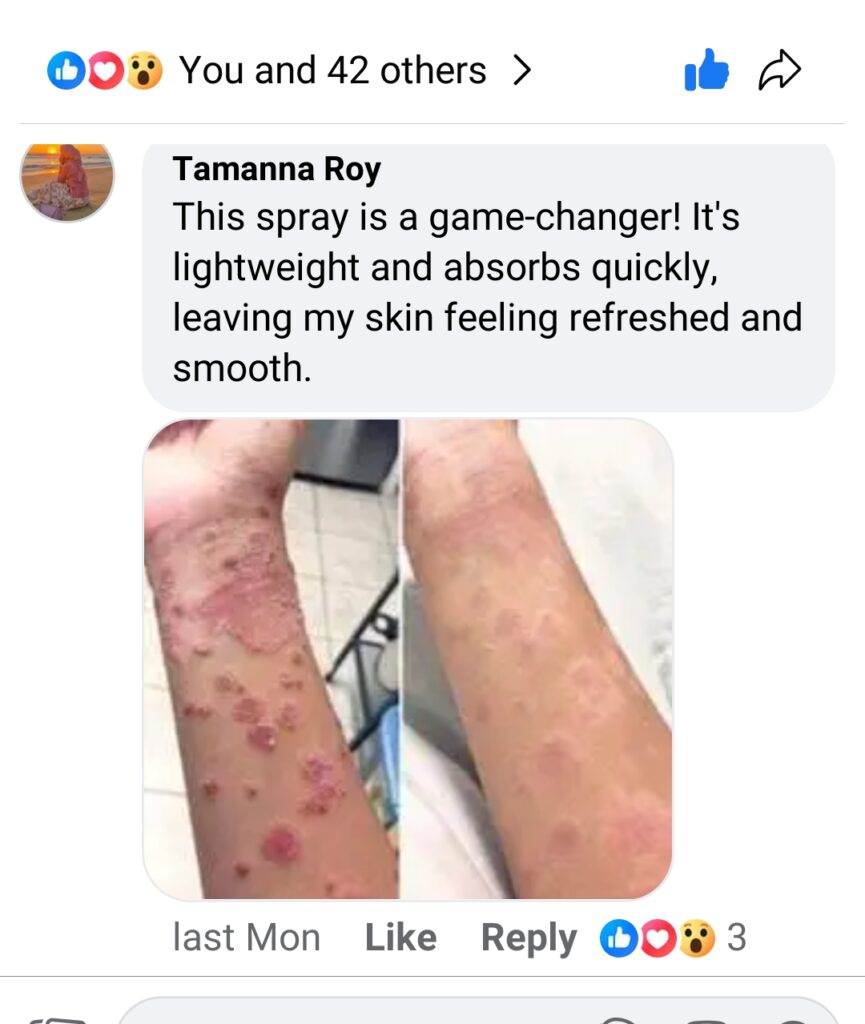865x1024 pixels.
Task: Focus the comment input field at the bottom
Action: 477,1011
